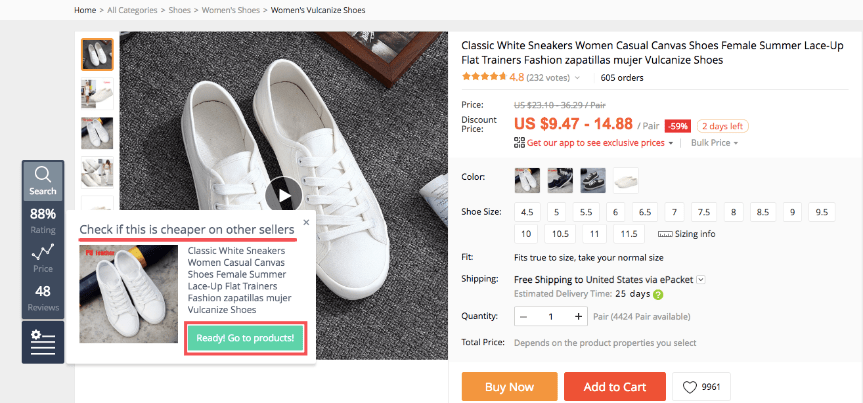
Task: Open the Price chart icon in sidebar
Action: click(x=42, y=254)
